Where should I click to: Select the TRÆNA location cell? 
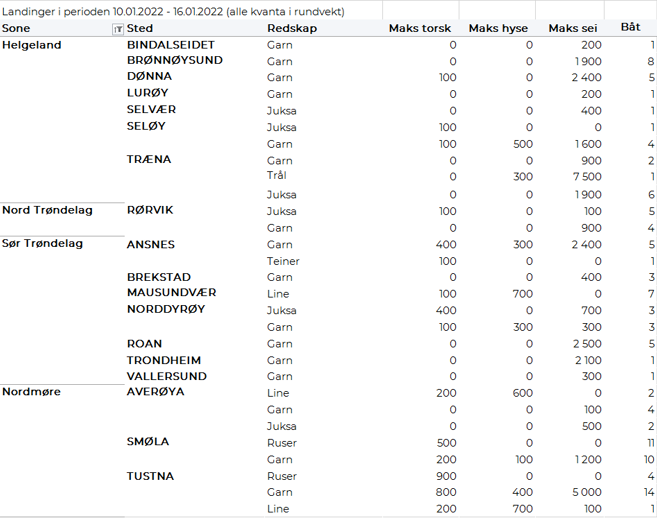click(x=149, y=160)
